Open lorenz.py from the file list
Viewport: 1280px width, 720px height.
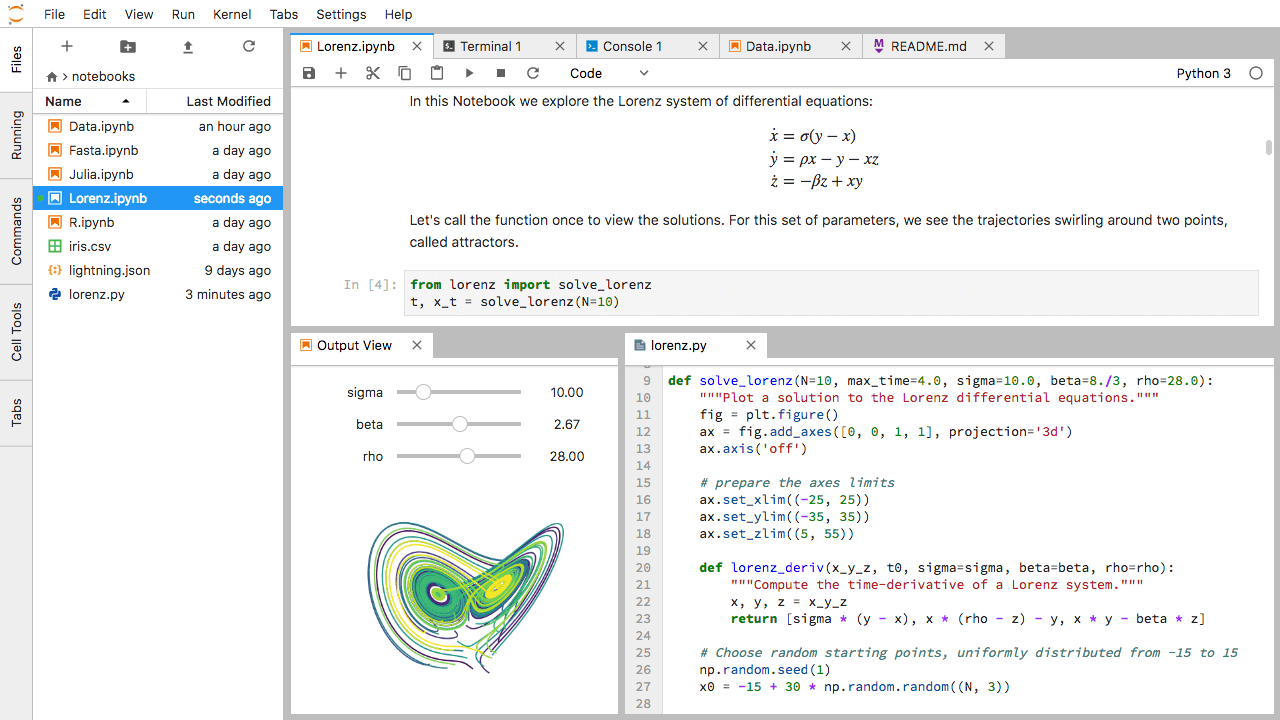coord(94,294)
